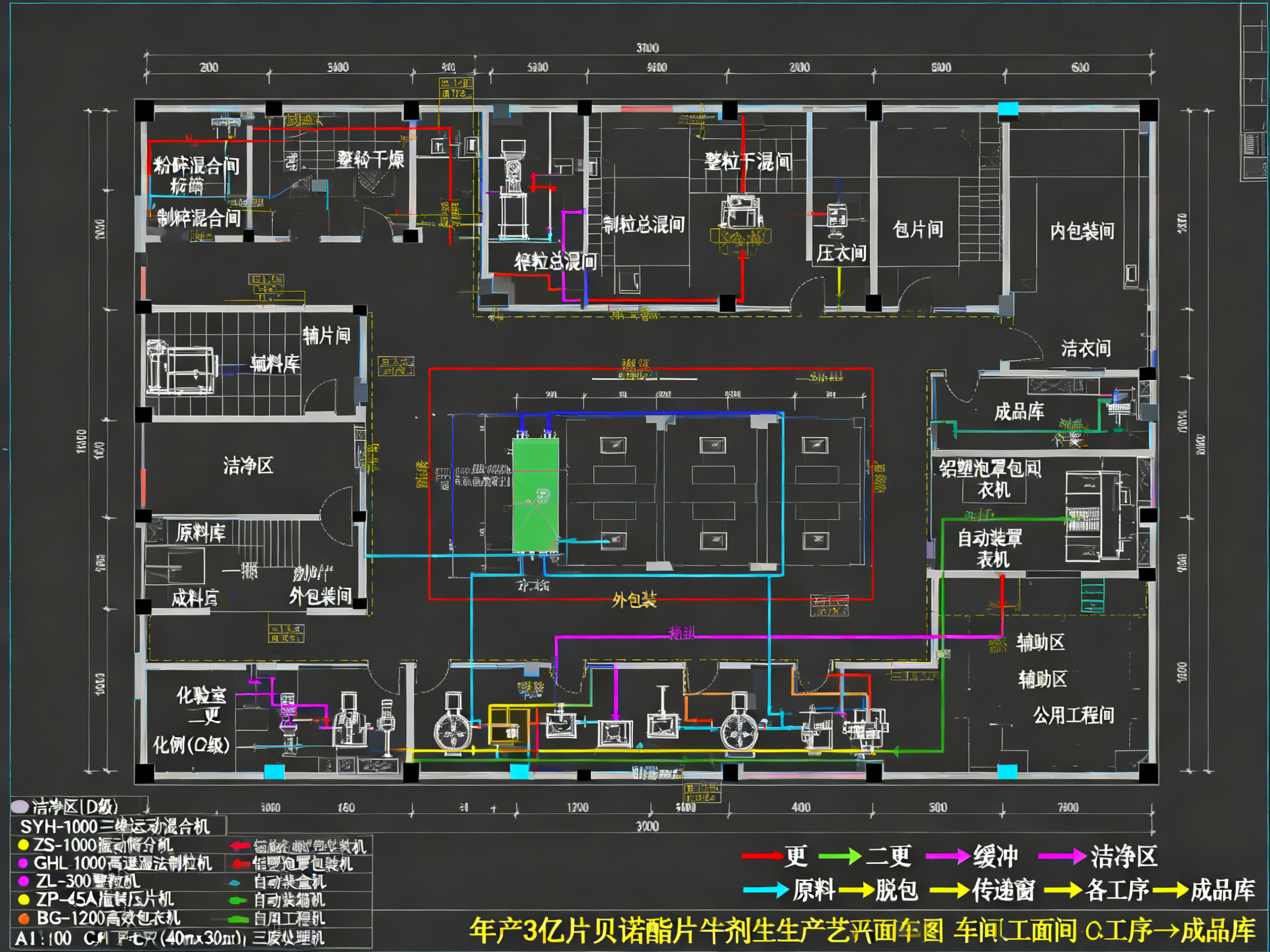
Task: Select the 自动装罩 label
Action: (990, 538)
